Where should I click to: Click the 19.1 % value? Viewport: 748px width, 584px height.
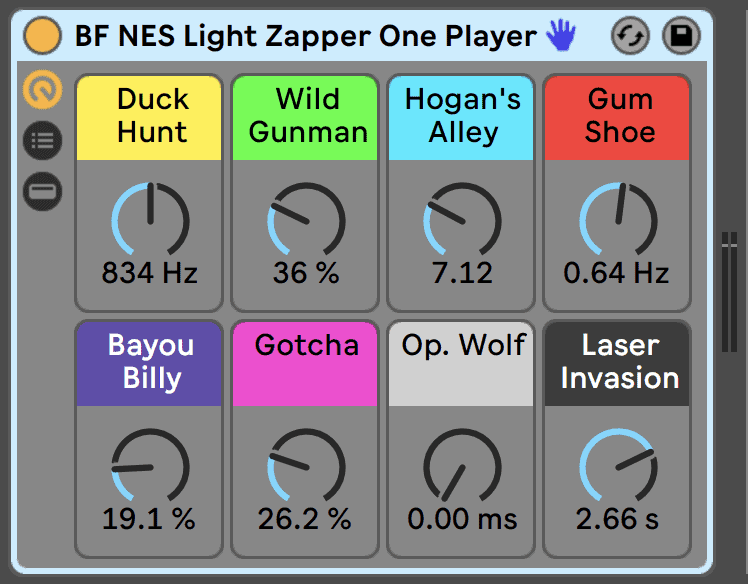point(149,519)
